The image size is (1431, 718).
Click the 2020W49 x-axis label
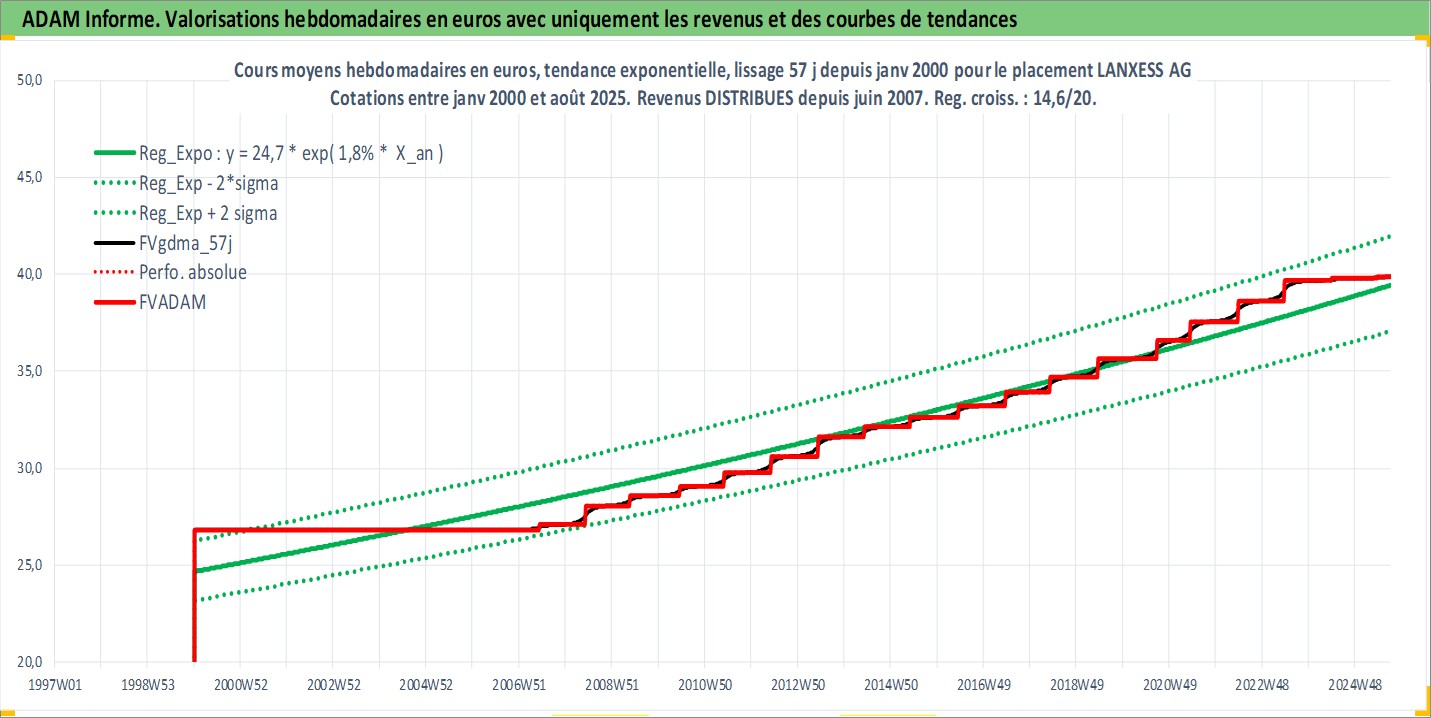tap(1168, 684)
